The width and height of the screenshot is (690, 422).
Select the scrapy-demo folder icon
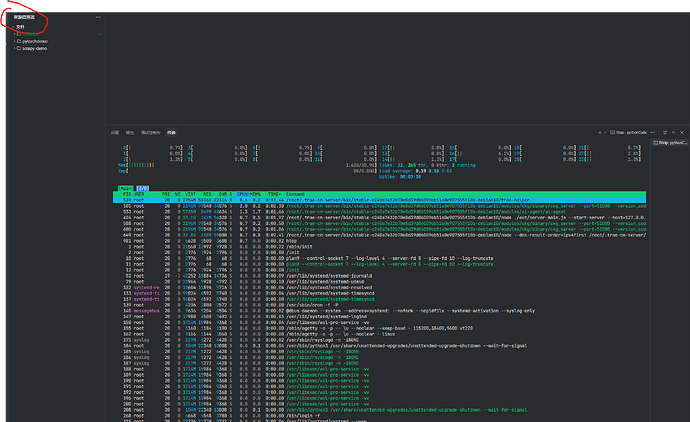pos(19,48)
